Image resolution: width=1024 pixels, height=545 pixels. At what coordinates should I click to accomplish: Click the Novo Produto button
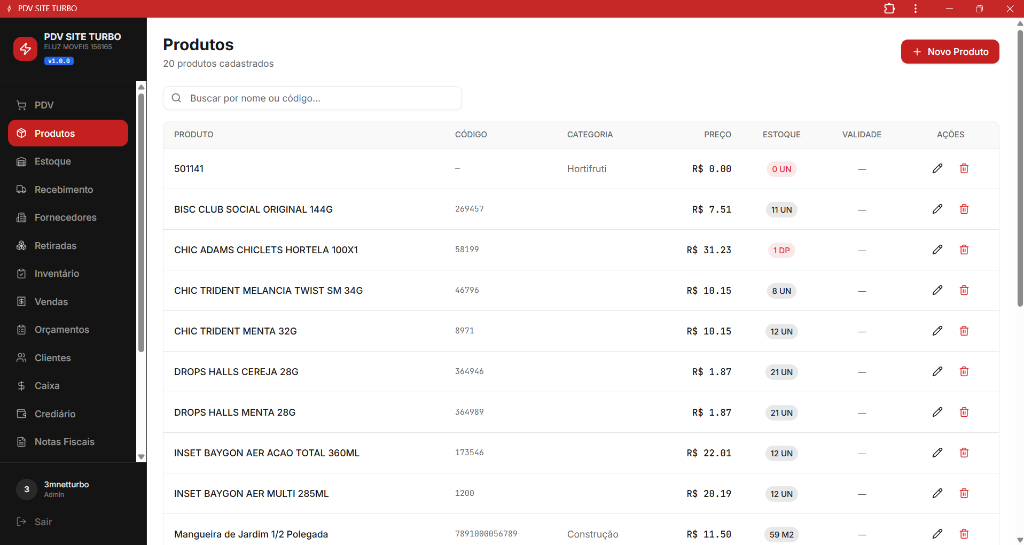click(x=950, y=52)
